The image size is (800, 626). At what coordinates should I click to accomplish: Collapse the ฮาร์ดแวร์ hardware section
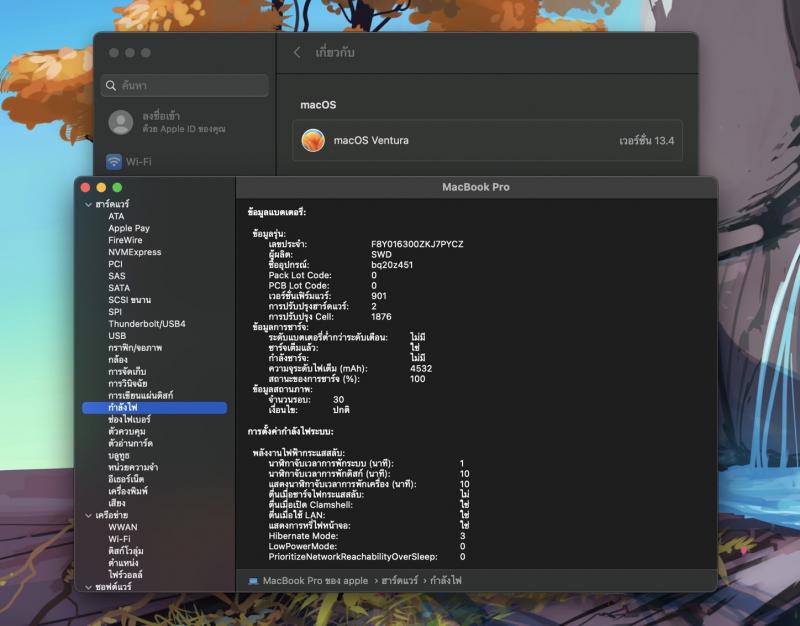pyautogui.click(x=87, y=204)
